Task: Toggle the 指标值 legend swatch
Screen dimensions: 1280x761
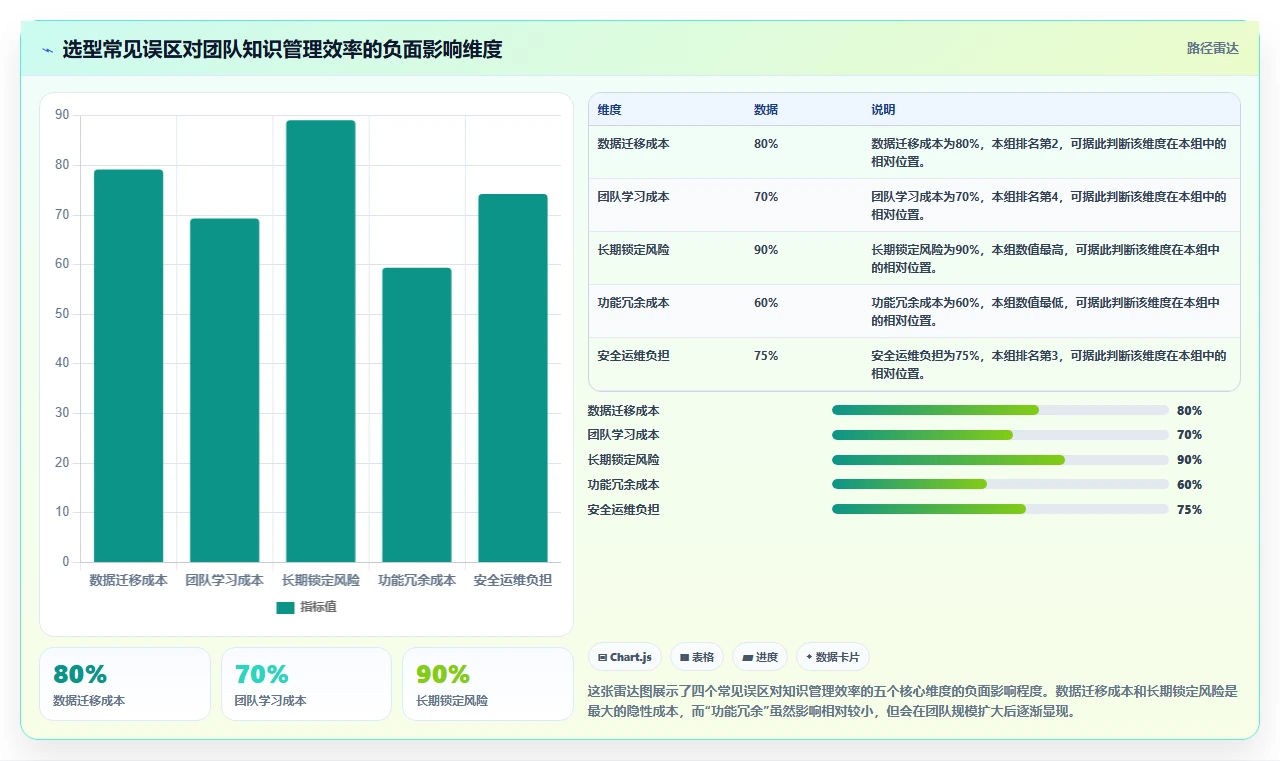Action: [x=285, y=607]
